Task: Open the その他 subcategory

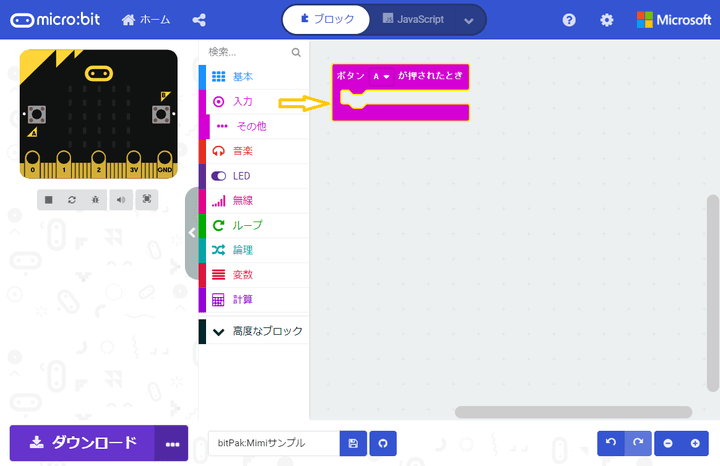Action: tap(254, 126)
